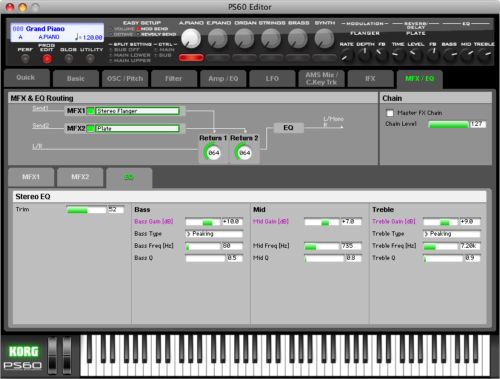The width and height of the screenshot is (500, 379).
Task: Click the E.PIANO volume knob
Action: [x=218, y=38]
